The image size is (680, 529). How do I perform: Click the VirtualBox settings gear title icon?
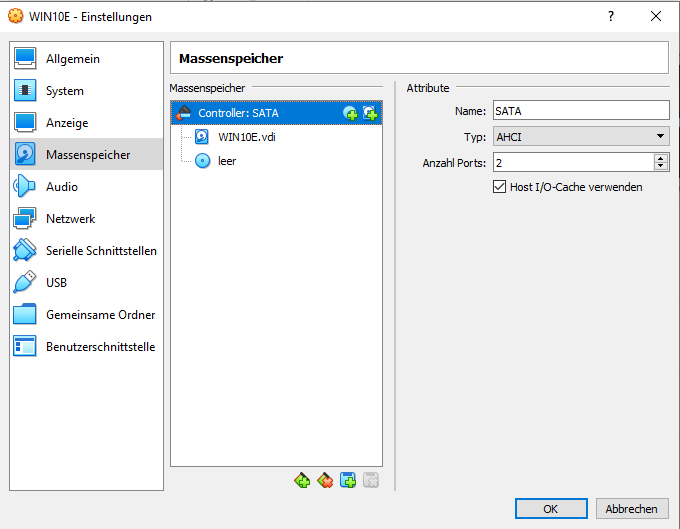[15, 16]
